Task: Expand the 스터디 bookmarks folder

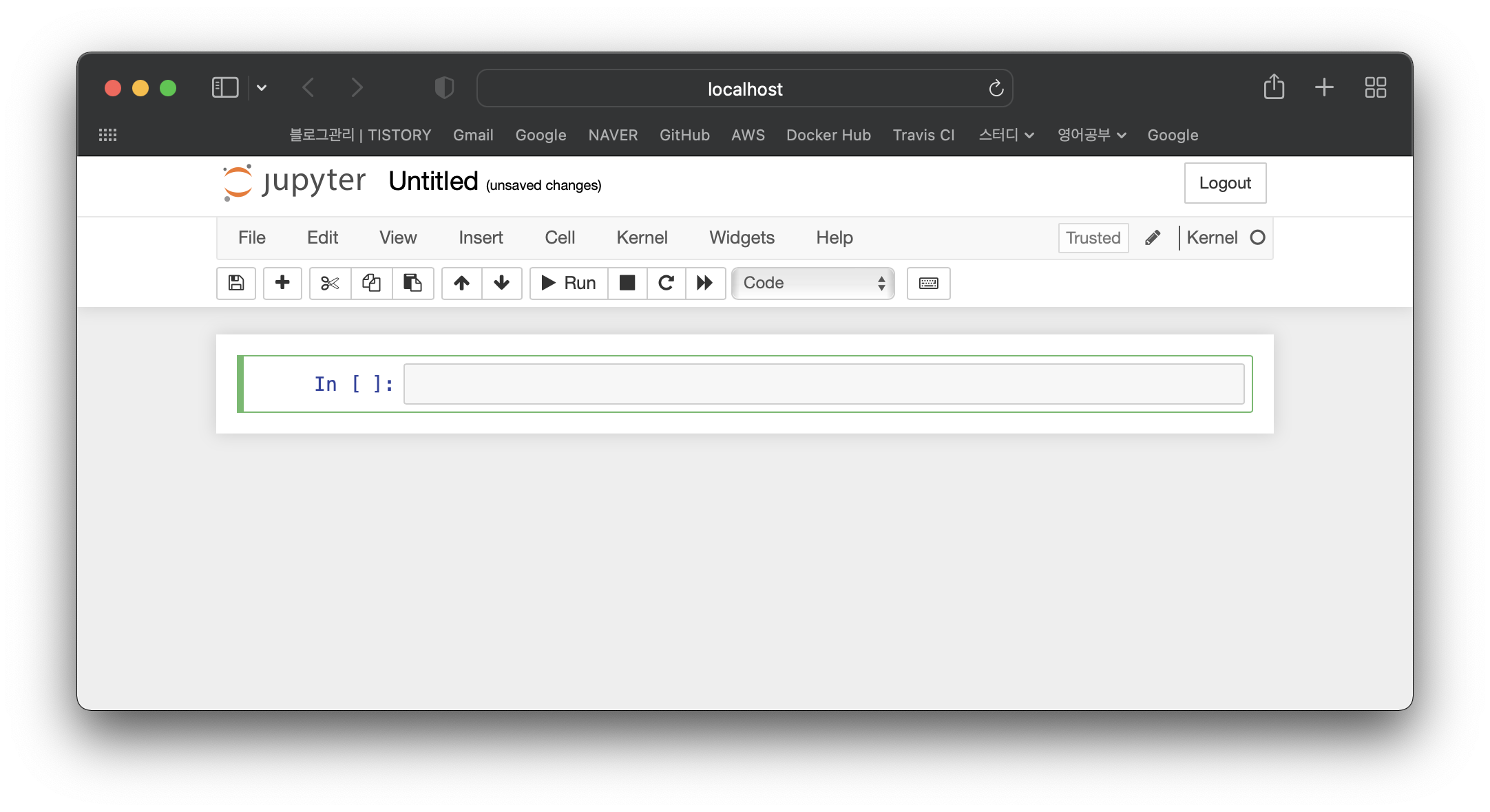Action: (1006, 135)
